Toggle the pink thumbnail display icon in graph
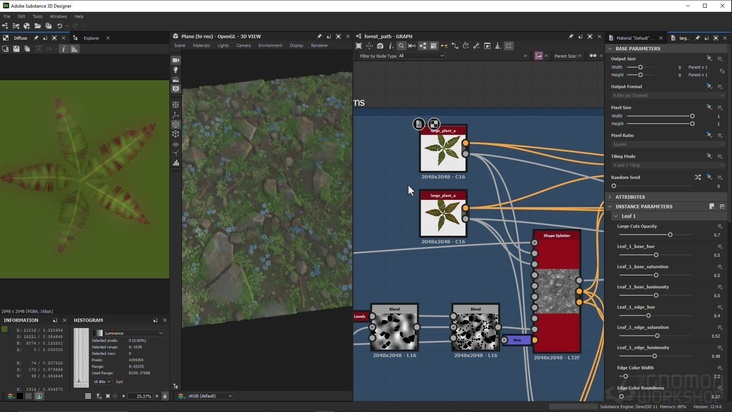 538,56
